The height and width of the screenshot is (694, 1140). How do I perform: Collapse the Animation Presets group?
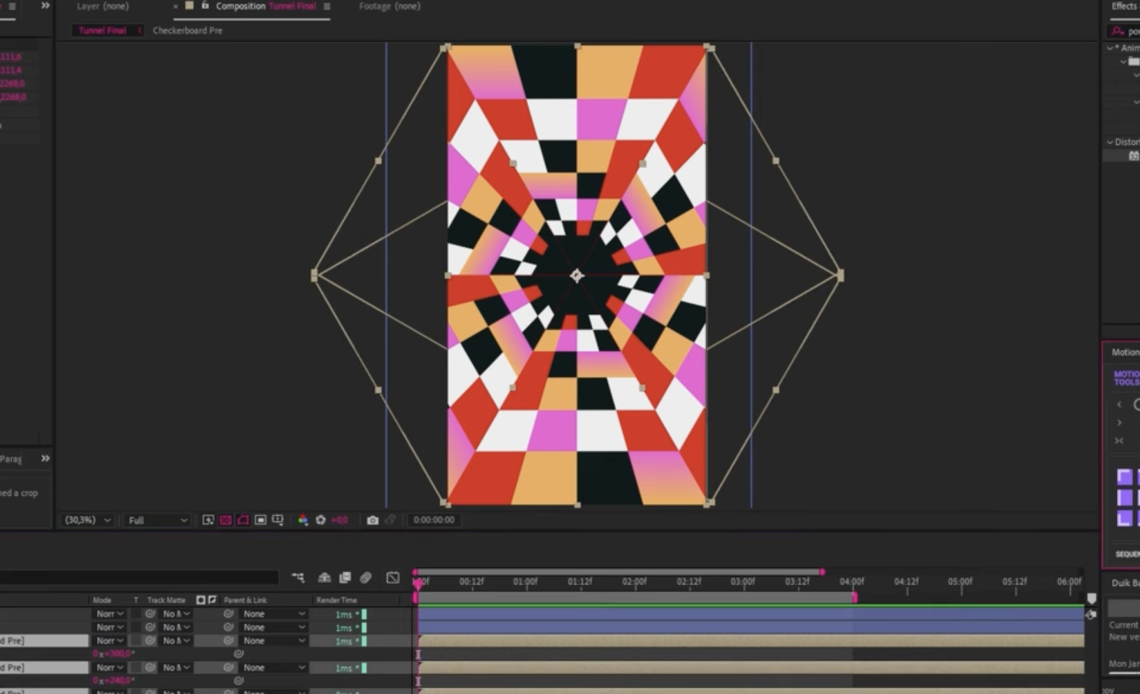(x=1109, y=48)
